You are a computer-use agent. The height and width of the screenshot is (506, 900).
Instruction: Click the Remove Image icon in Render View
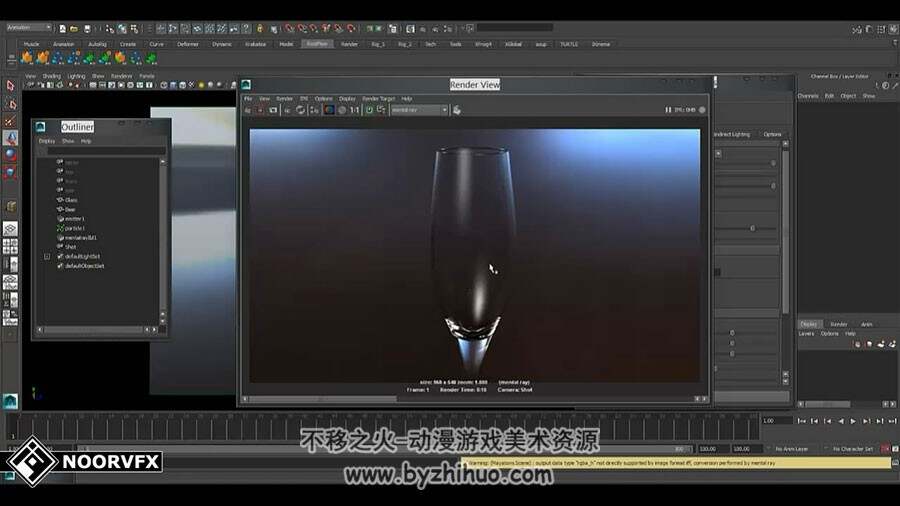pyautogui.click(x=381, y=110)
